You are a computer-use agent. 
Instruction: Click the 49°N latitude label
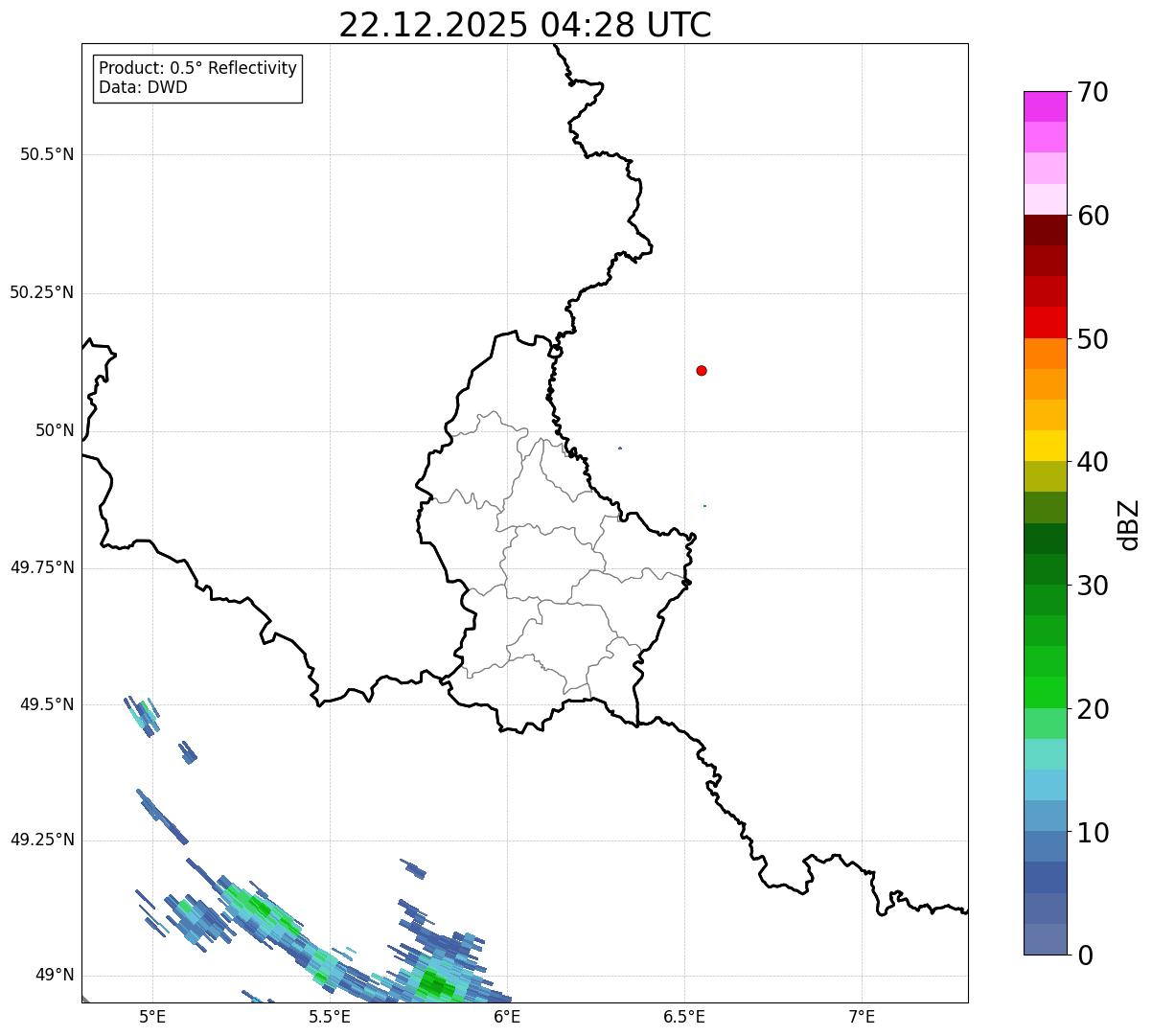(x=55, y=976)
